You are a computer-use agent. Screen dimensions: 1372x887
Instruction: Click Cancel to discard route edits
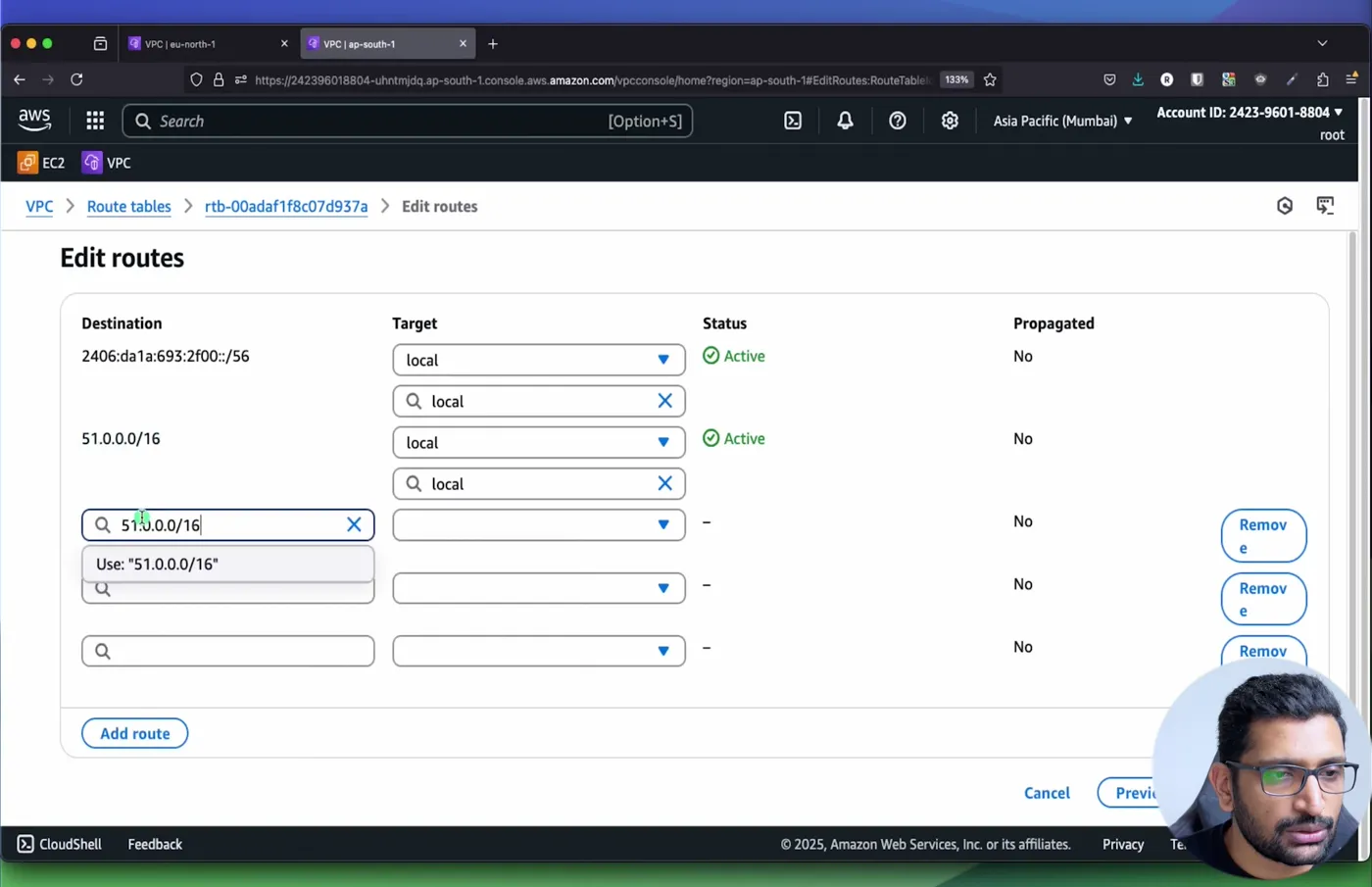pos(1047,793)
